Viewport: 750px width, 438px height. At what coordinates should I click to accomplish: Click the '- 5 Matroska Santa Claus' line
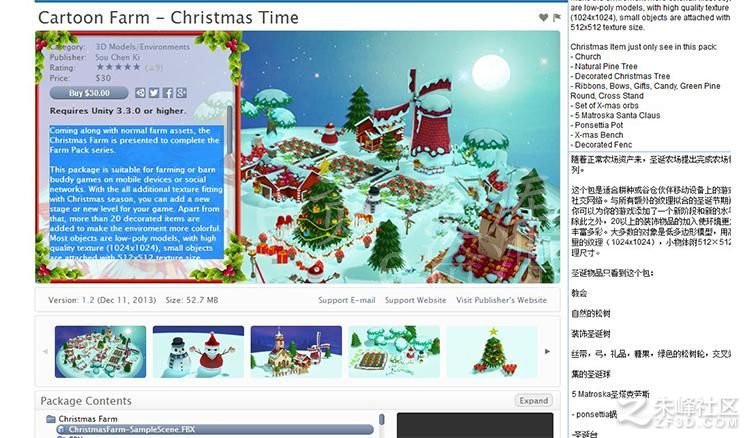coord(615,115)
